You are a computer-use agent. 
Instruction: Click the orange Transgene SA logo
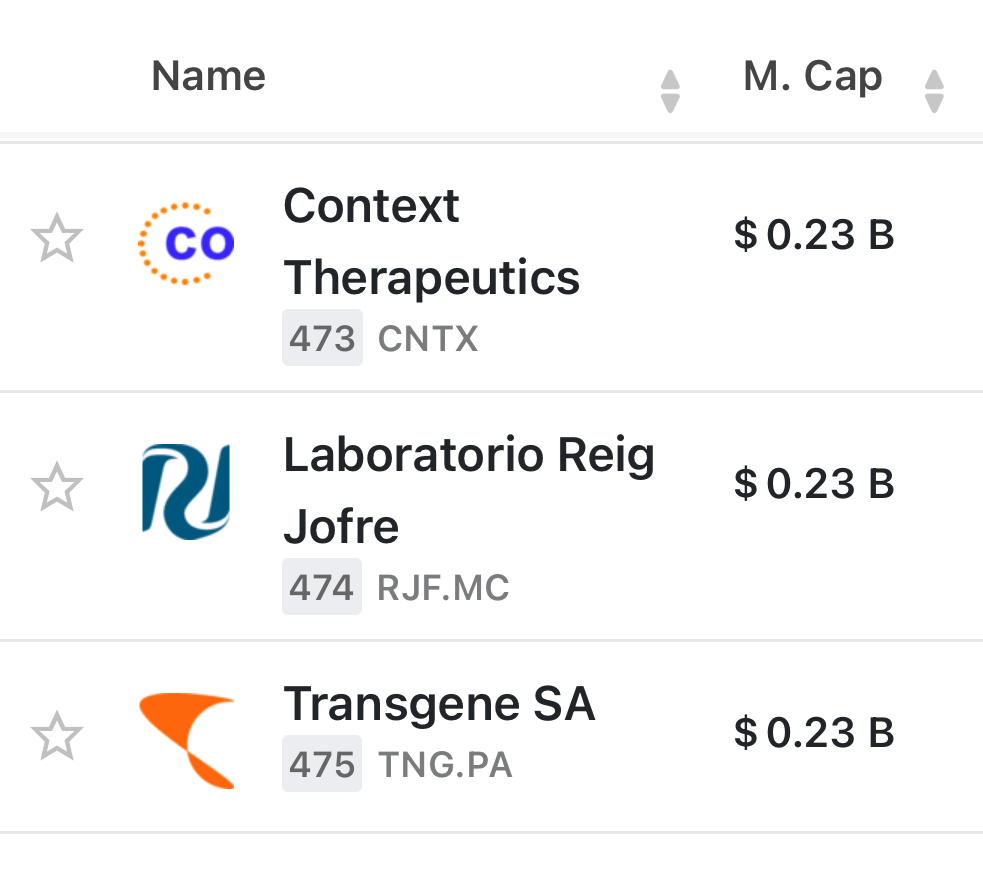(187, 740)
